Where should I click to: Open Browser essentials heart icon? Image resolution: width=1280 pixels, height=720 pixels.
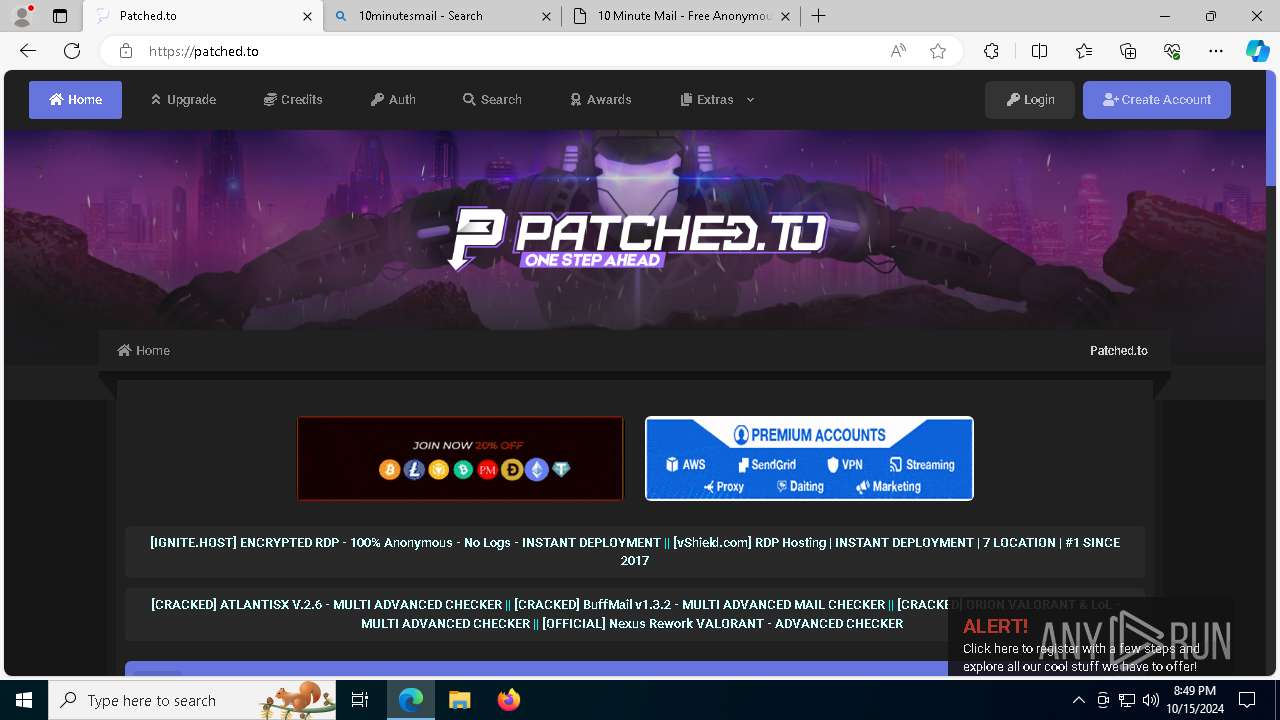click(x=1172, y=51)
